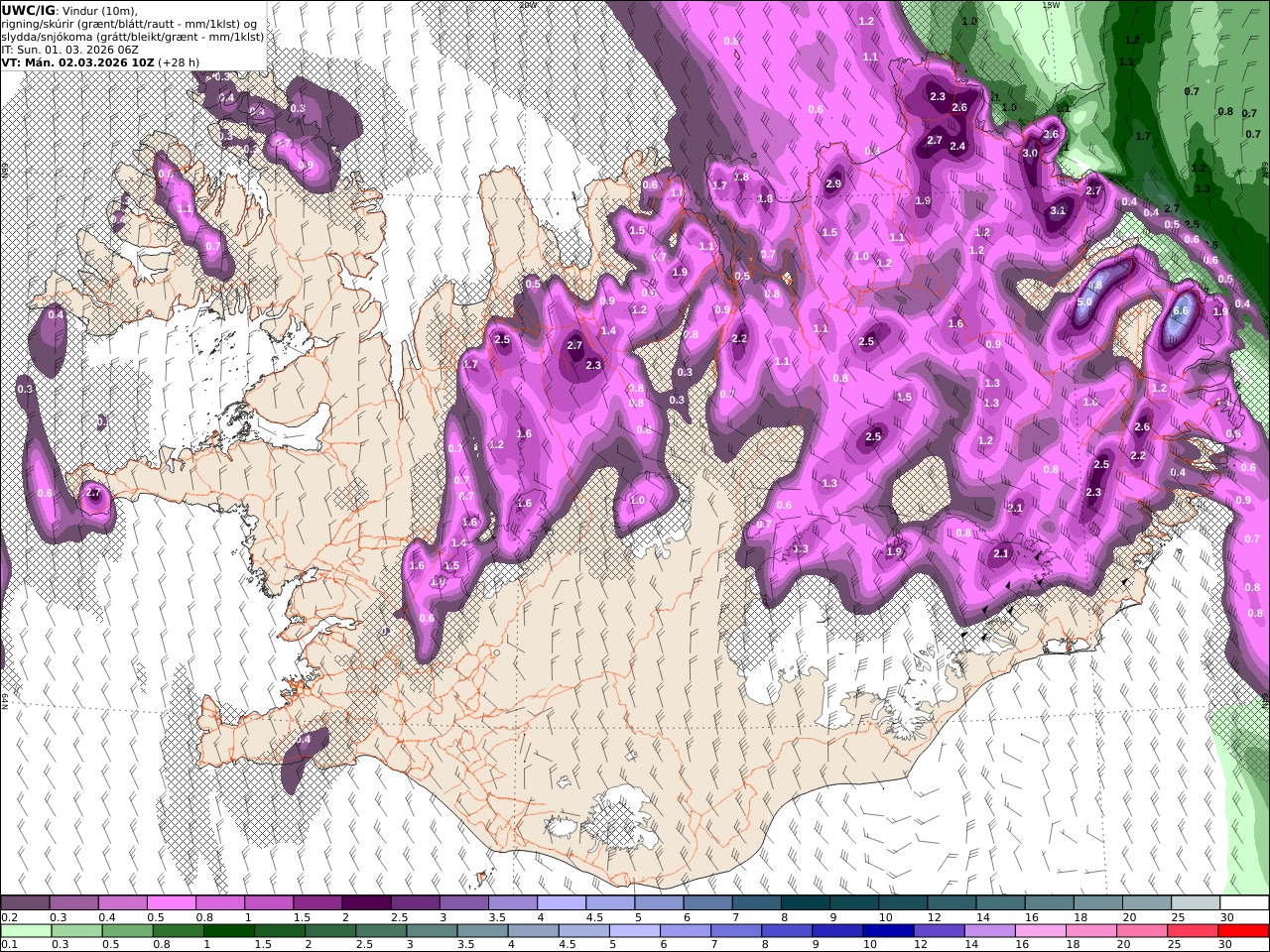Click the 'slydda/snjókoma (grátt/bleikt/grænt' caption line
1270x952 pixels.
133,36
